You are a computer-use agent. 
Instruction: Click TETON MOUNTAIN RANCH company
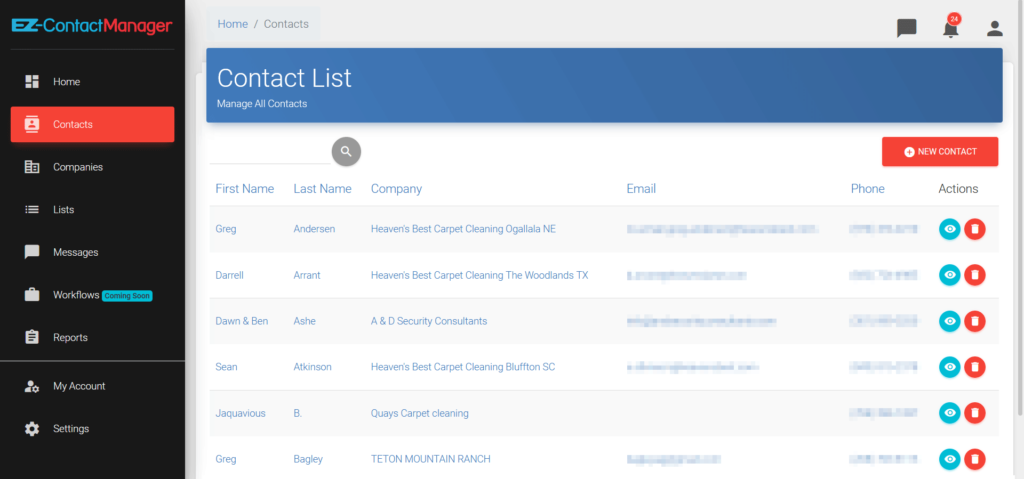(431, 459)
